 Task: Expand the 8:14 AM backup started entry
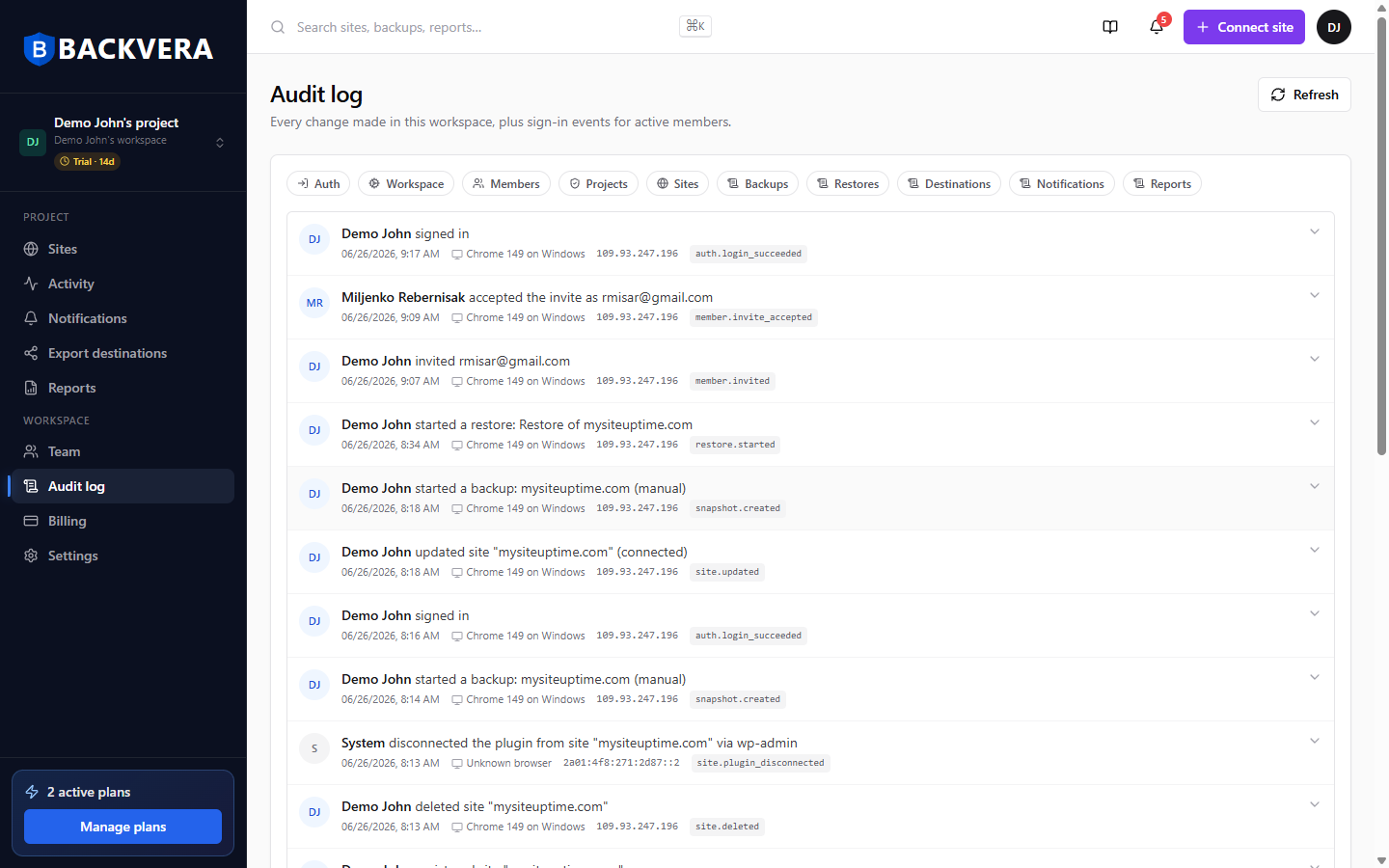[1315, 677]
